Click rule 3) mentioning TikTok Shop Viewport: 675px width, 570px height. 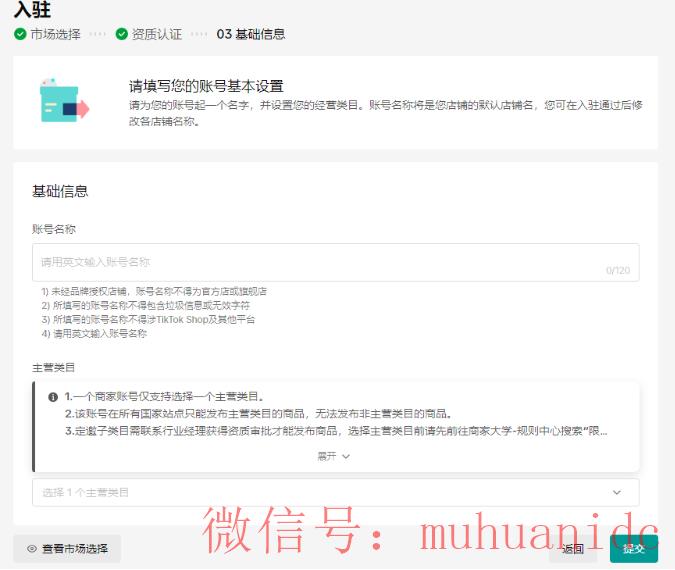[148, 319]
